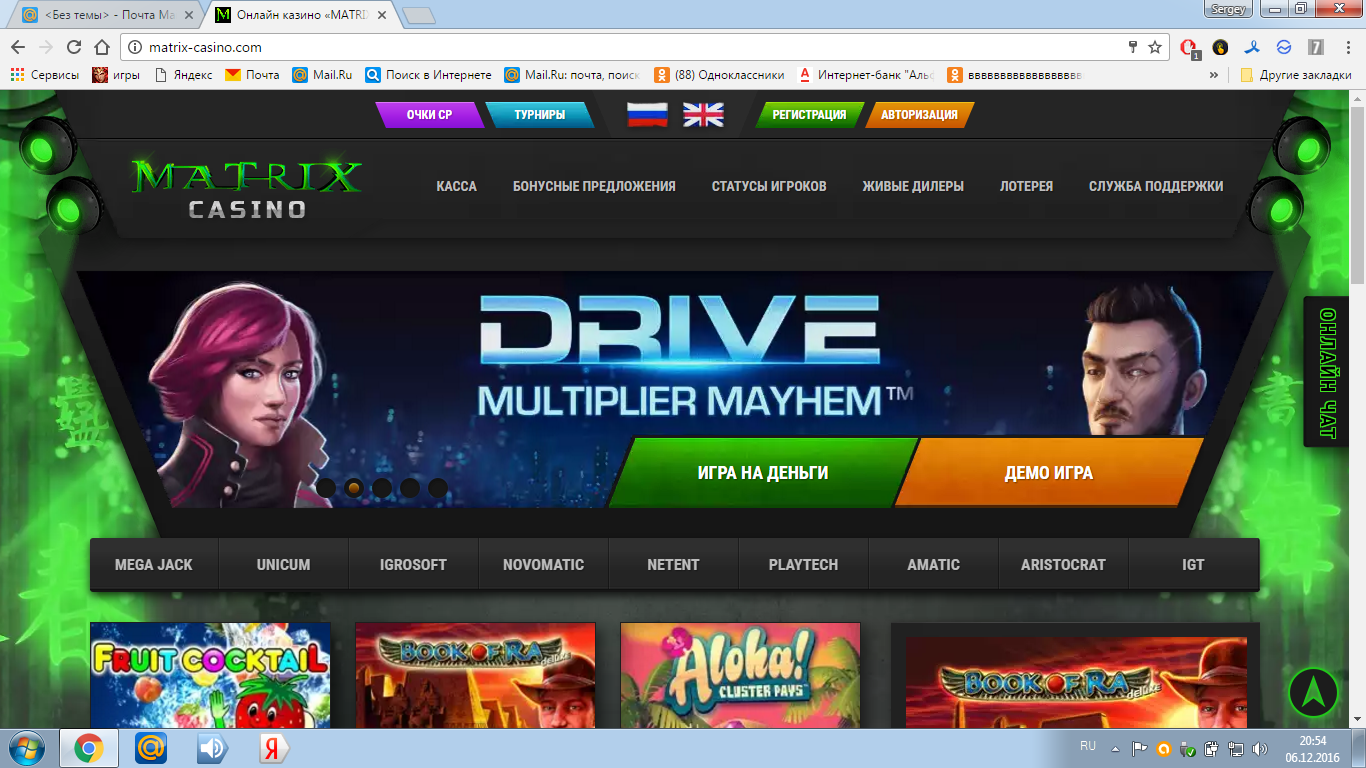Close the Почта Mail.Ru tab
This screenshot has width=1366, height=768.
187,16
